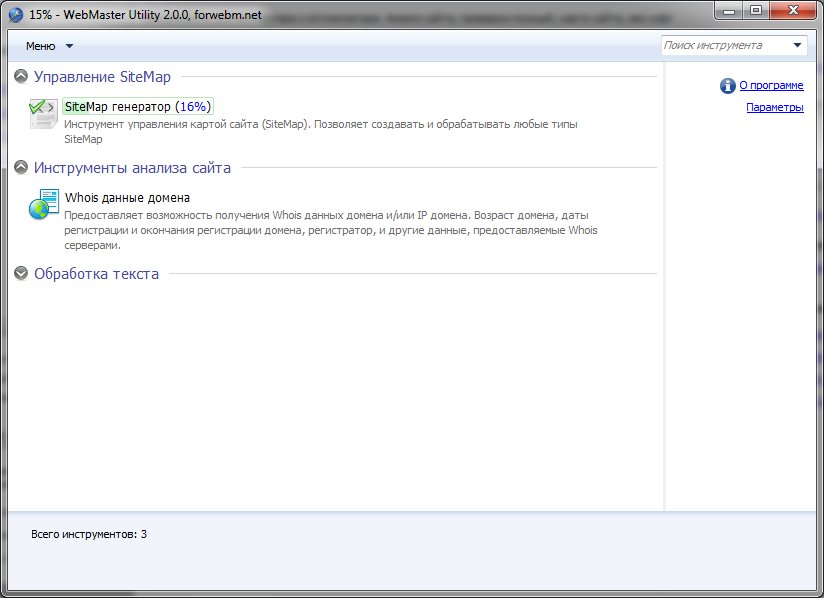
Task: Collapse the Управление SiteMap section chevron
Action: coord(21,77)
